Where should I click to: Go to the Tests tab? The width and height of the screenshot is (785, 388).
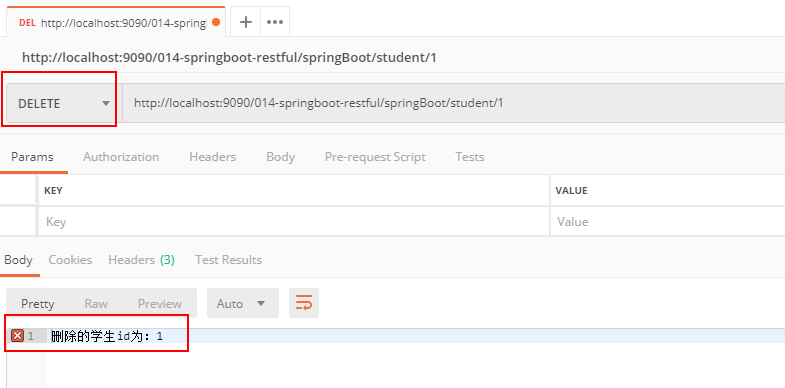(470, 157)
